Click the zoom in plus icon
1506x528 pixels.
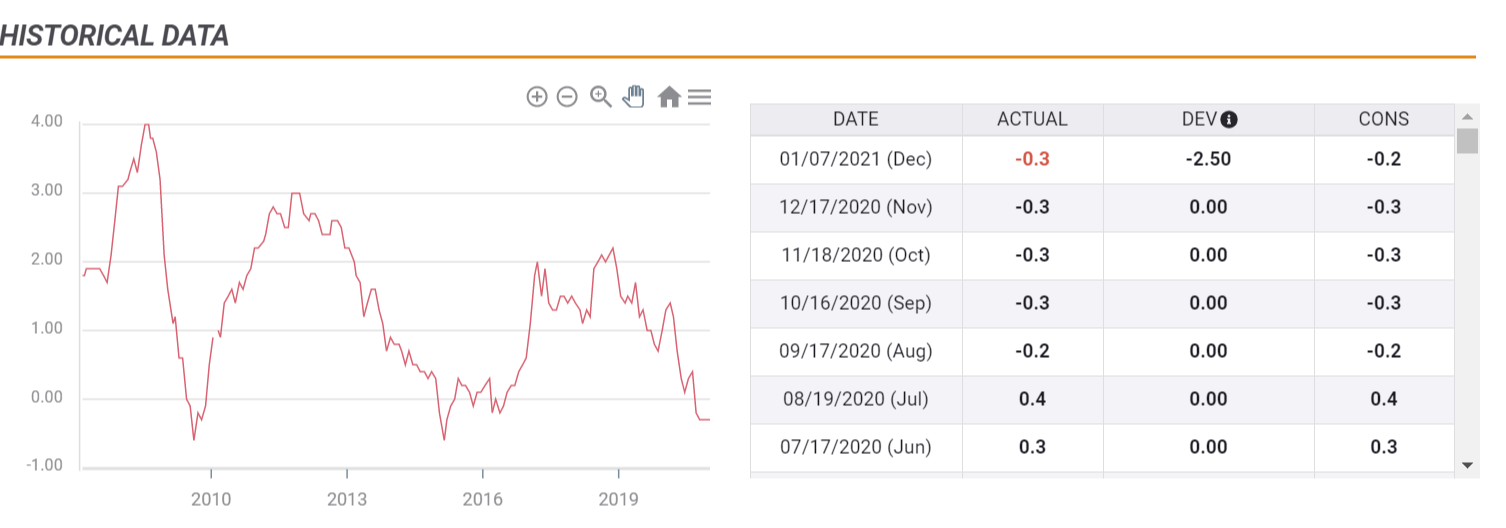pyautogui.click(x=537, y=97)
